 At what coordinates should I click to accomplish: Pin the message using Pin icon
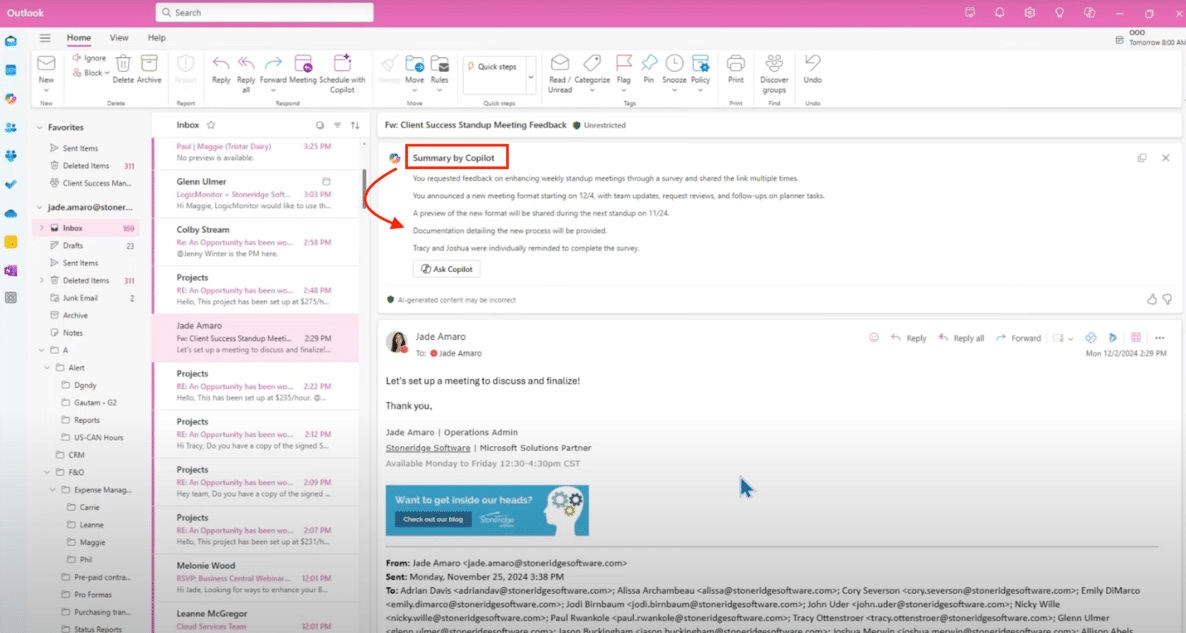pyautogui.click(x=649, y=63)
